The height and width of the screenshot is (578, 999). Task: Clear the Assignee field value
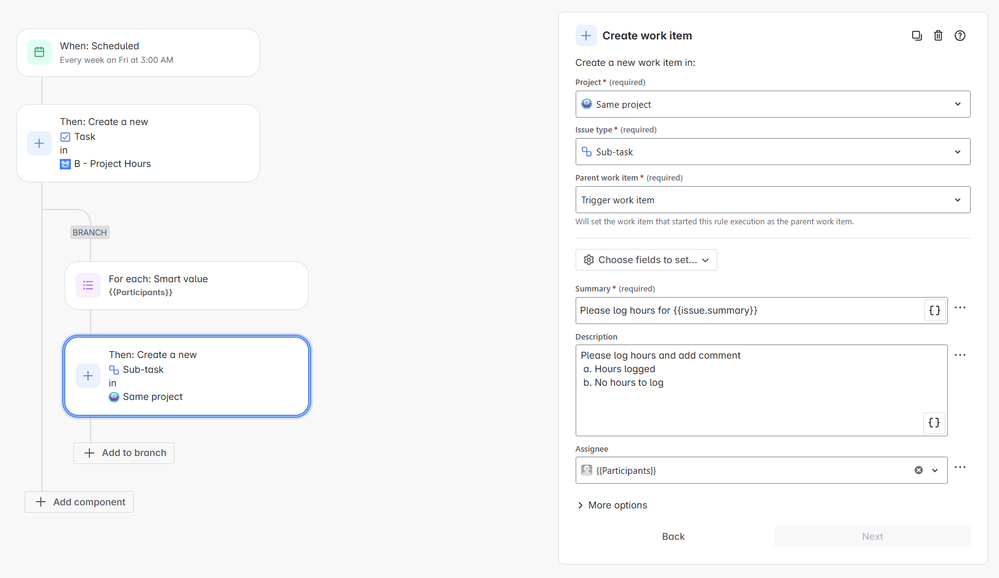(x=918, y=470)
